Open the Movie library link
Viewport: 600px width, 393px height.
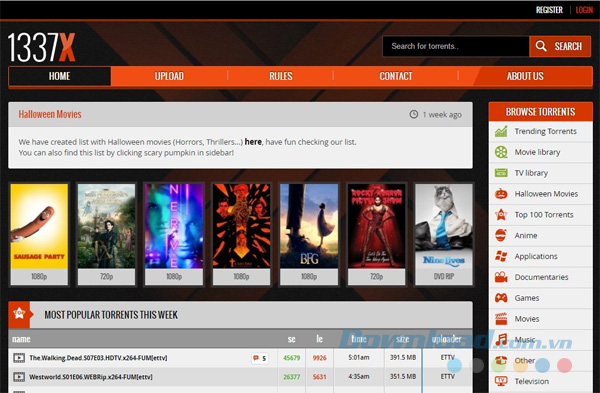pyautogui.click(x=537, y=152)
